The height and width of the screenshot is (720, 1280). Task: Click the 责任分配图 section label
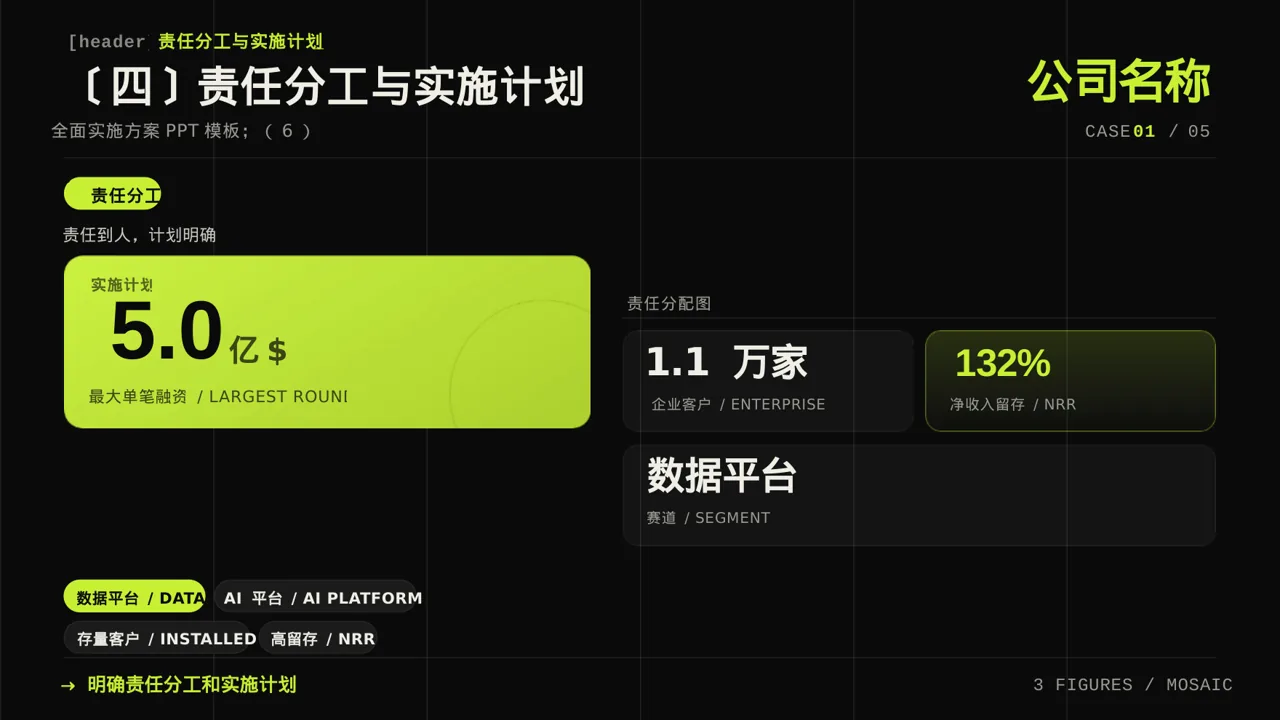pyautogui.click(x=668, y=303)
